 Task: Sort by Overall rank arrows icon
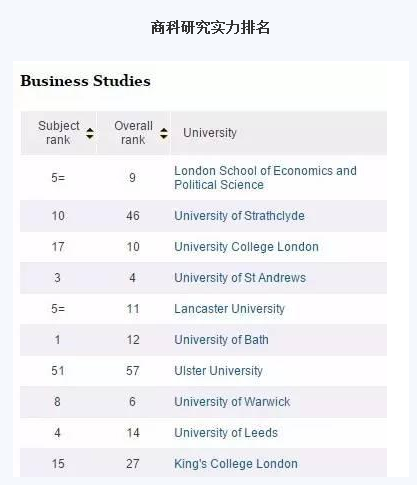tap(163, 133)
